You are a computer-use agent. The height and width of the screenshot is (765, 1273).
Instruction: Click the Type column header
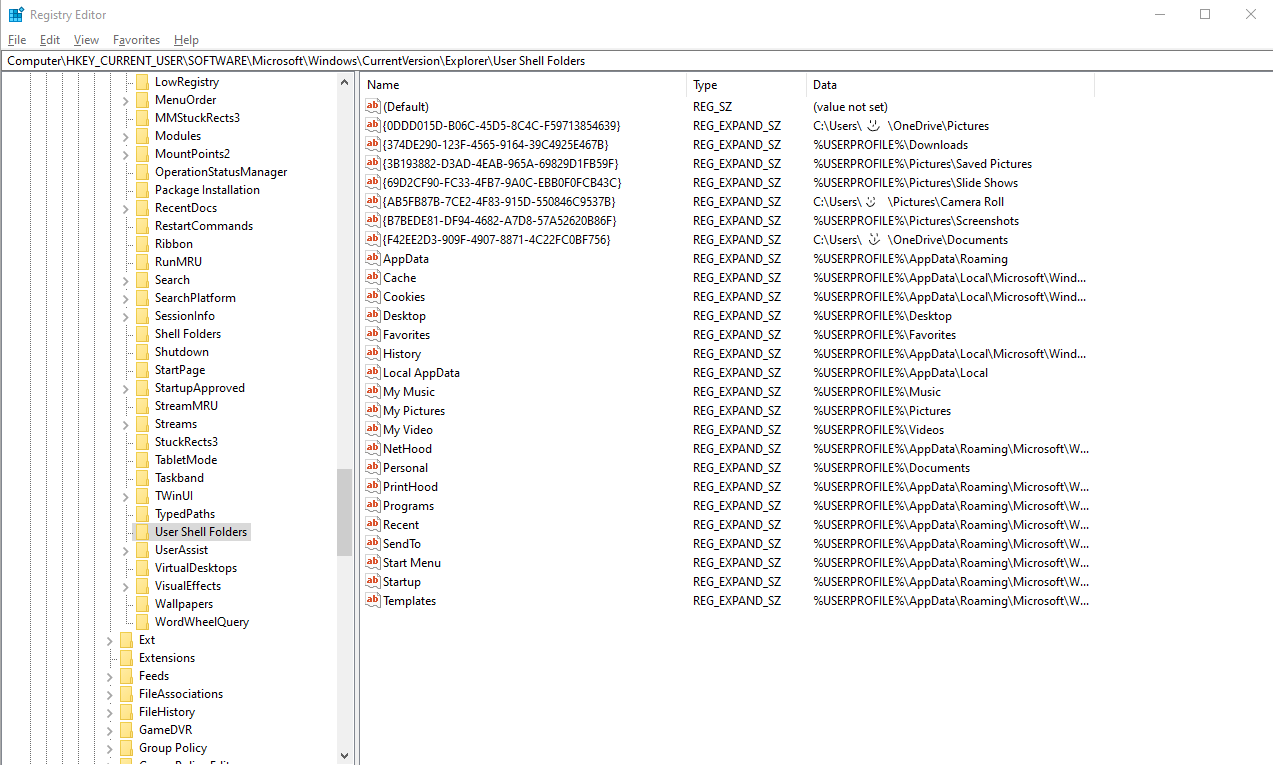(x=747, y=85)
